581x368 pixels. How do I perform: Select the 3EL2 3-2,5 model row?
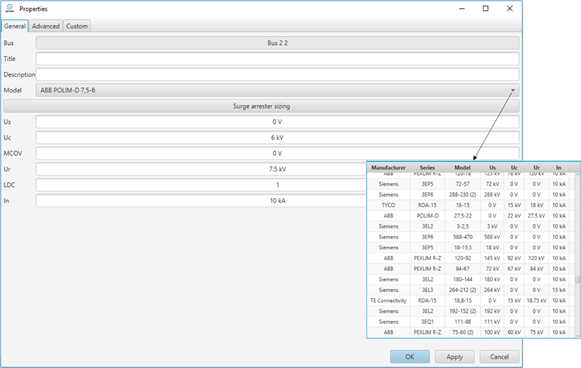pyautogui.click(x=471, y=226)
